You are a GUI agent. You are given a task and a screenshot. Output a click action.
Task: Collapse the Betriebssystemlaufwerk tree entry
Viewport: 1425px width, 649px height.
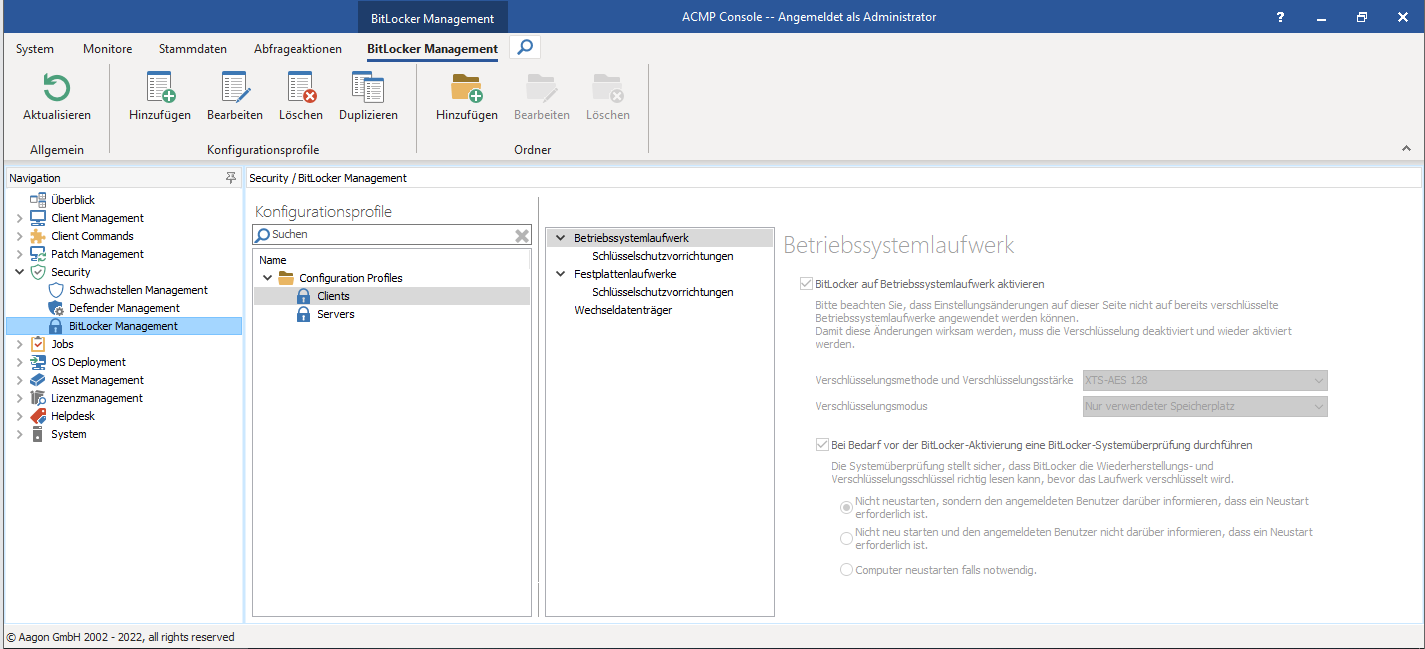point(560,237)
